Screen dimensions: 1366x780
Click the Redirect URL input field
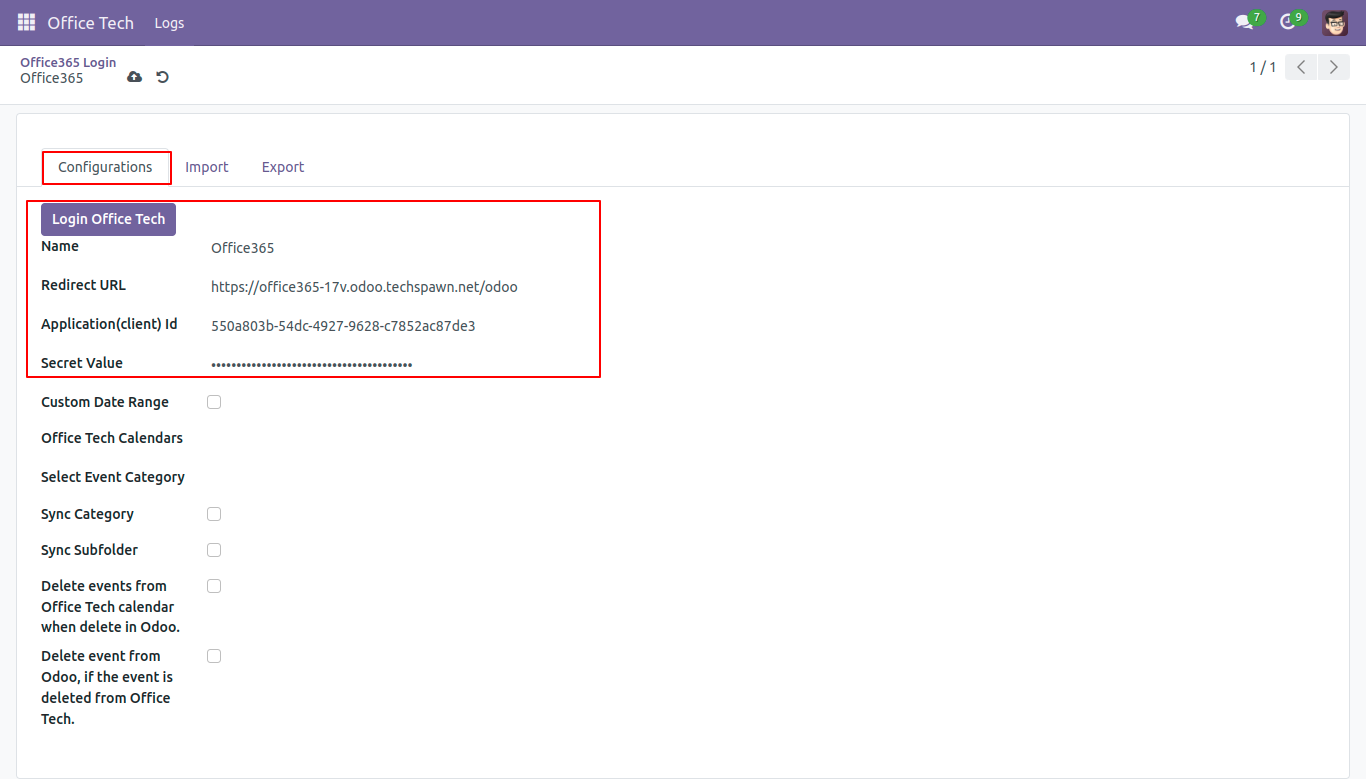click(400, 287)
